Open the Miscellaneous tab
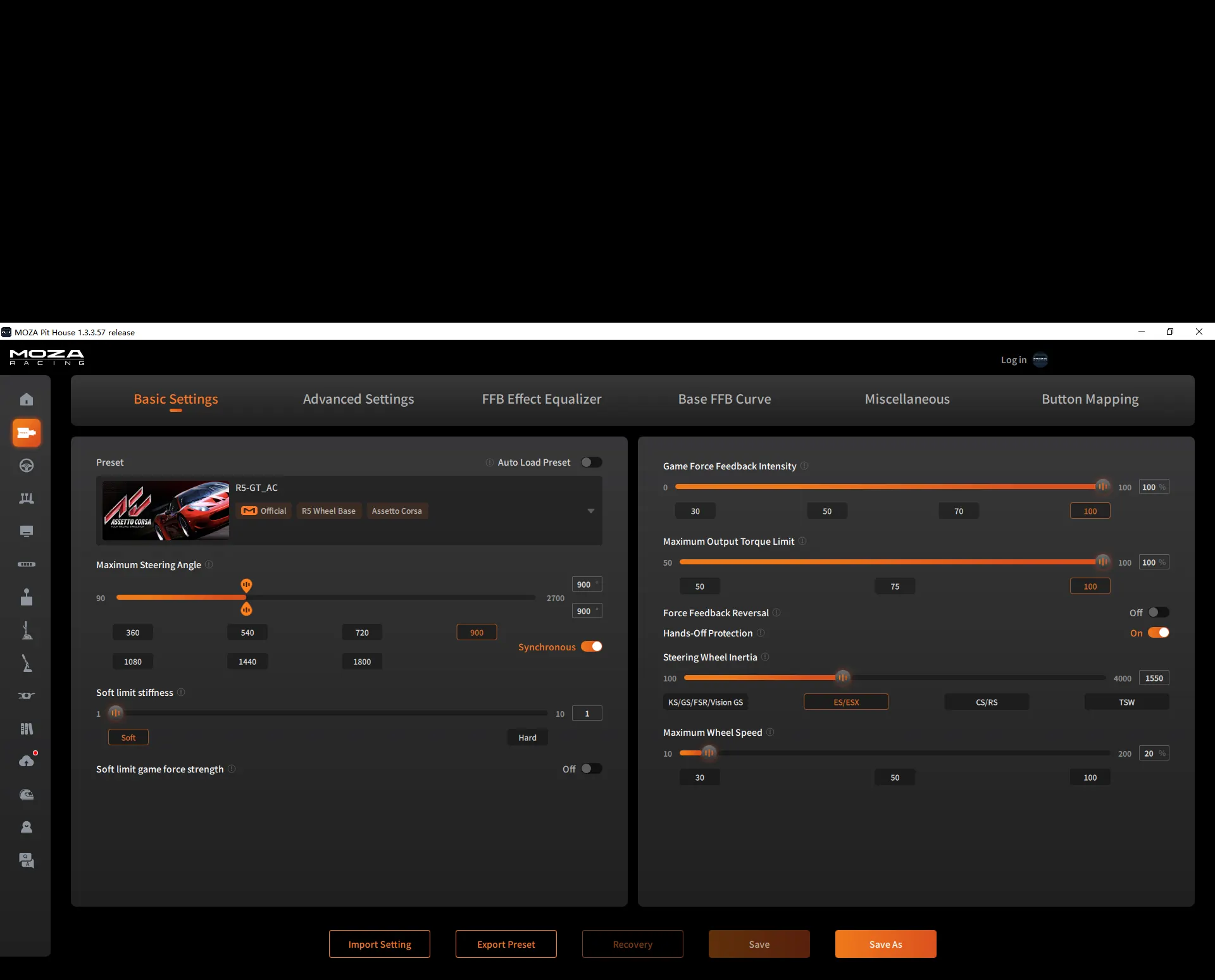1215x980 pixels. click(x=907, y=399)
